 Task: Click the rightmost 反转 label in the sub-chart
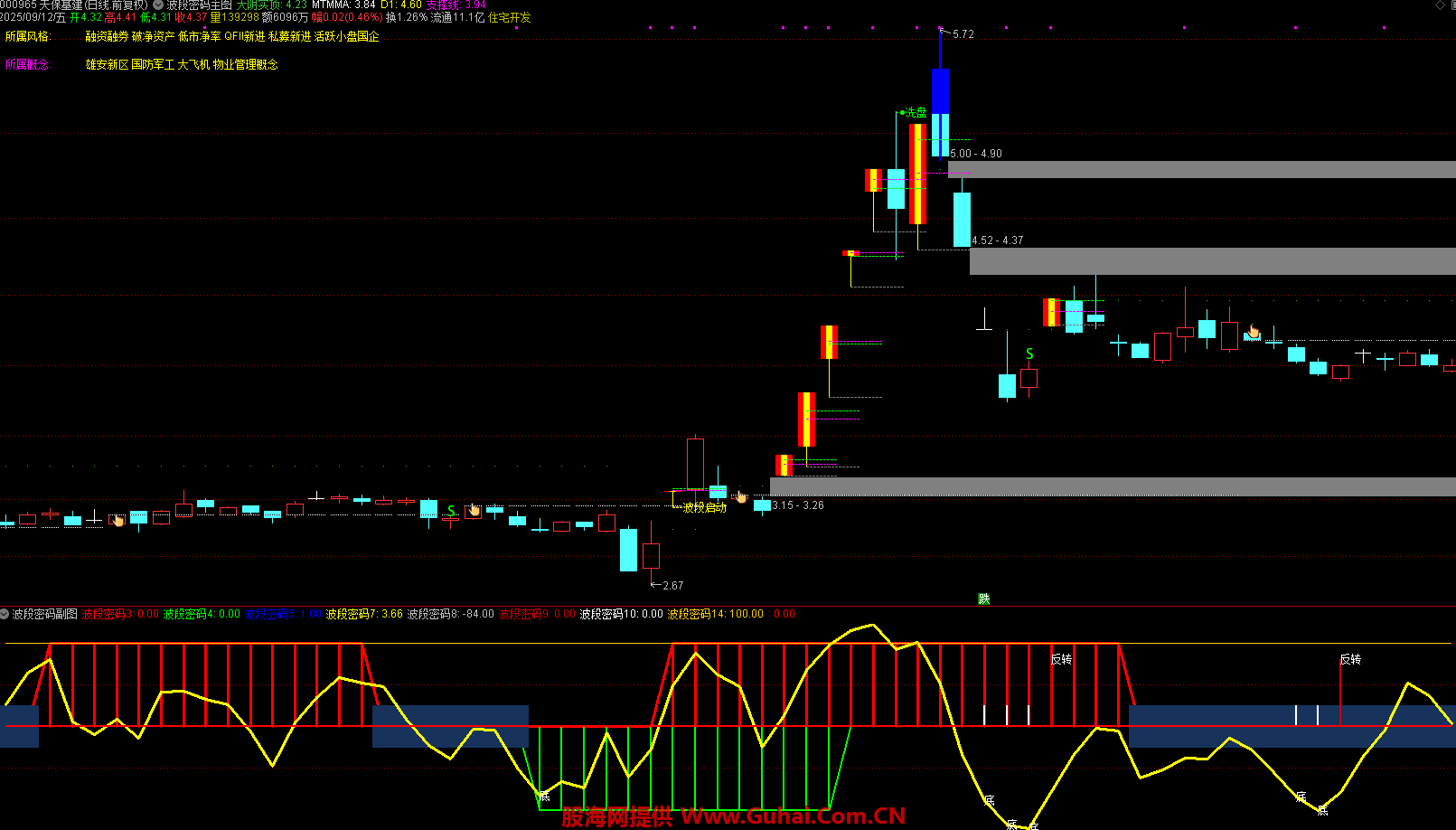point(1350,659)
